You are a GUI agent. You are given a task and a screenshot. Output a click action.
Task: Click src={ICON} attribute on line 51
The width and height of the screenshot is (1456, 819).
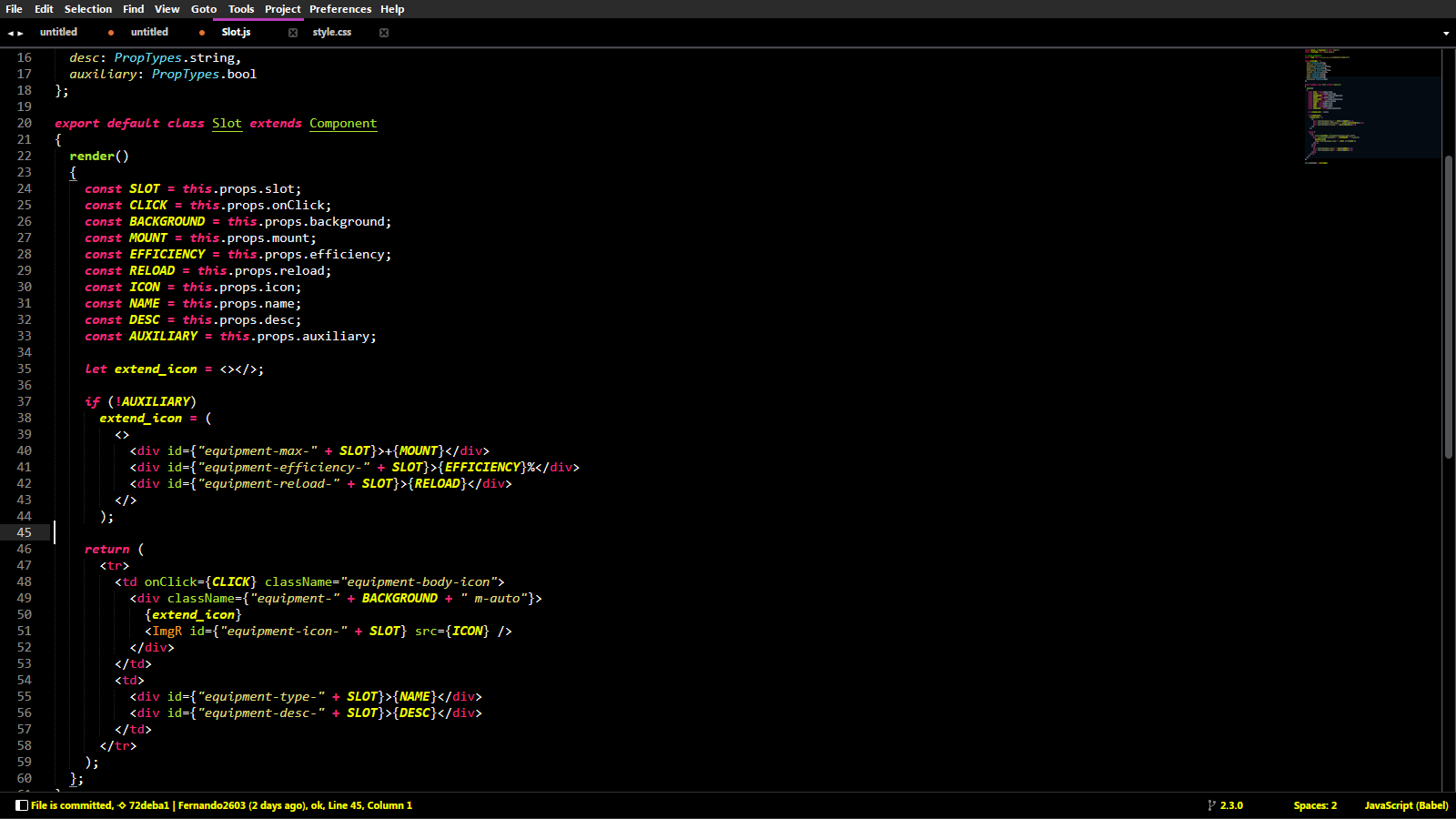pyautogui.click(x=452, y=631)
